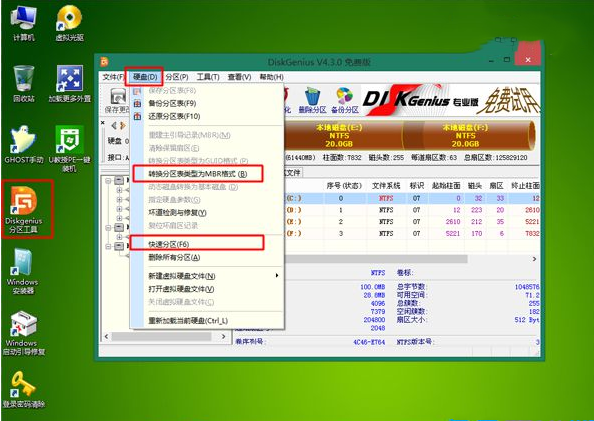Select the (E:) partition row
Screen dimensions: 594x421
[x=412, y=222]
